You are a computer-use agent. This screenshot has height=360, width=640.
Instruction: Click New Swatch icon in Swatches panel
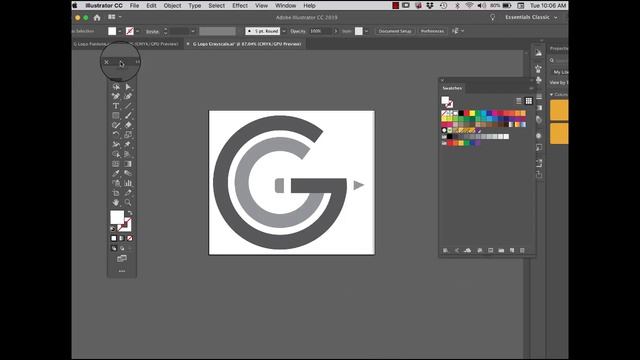512,250
